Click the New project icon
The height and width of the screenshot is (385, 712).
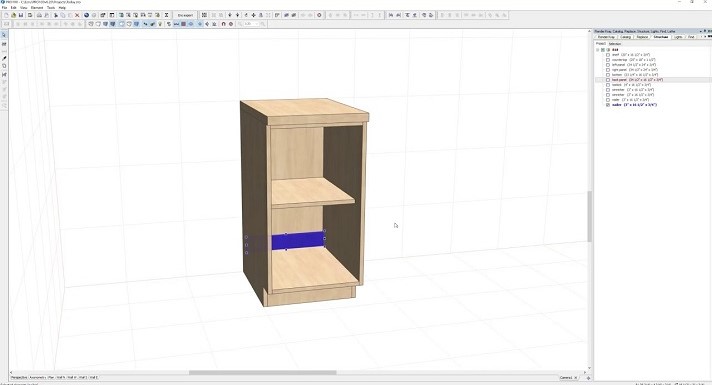pos(6,15)
